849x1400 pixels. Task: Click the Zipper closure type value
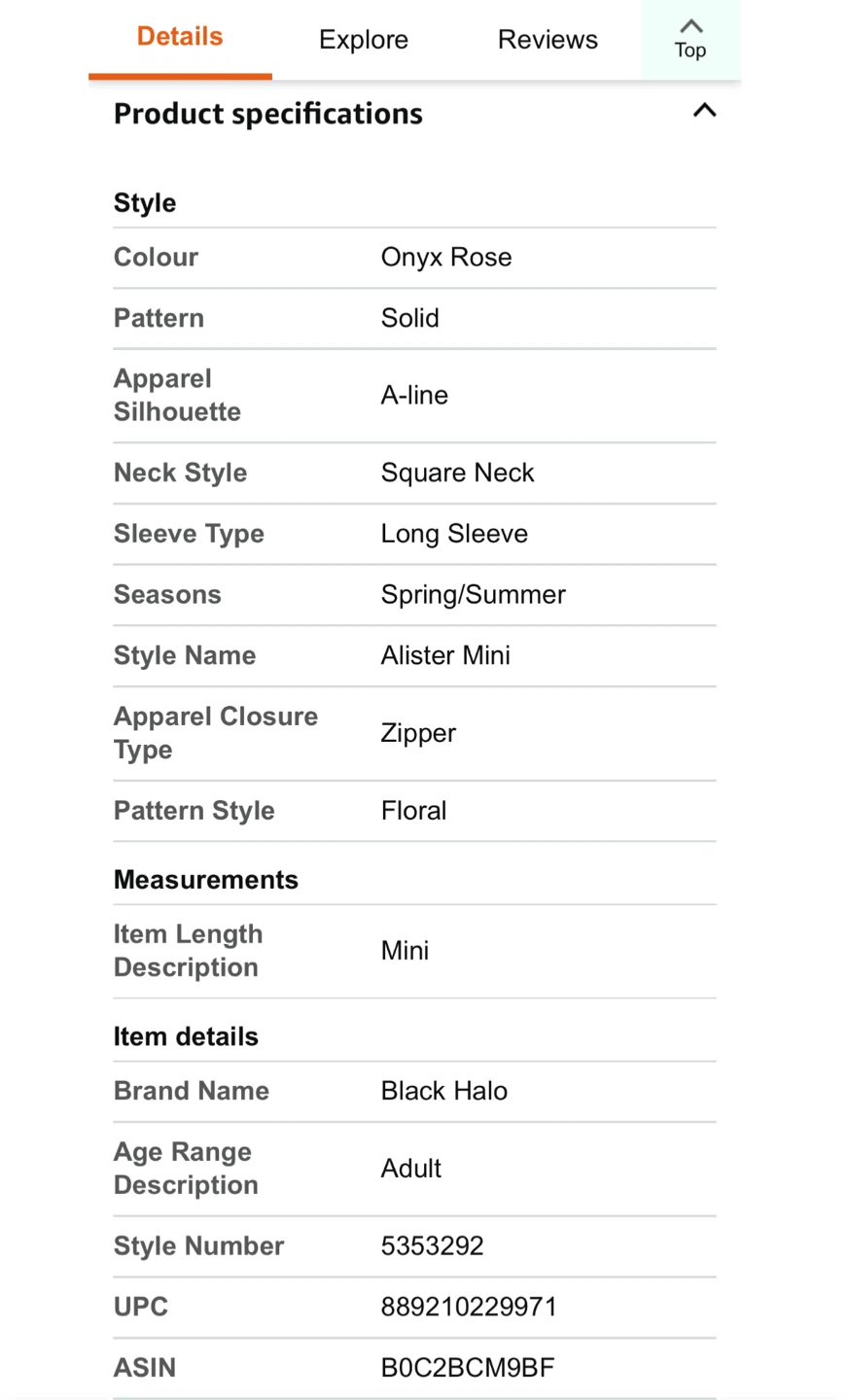[x=418, y=733]
